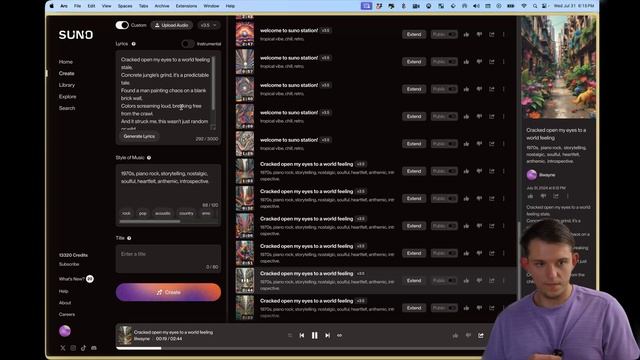The height and width of the screenshot is (360, 640).
Task: Open more options on 1:29 welcome to suno station
Action: click(x=504, y=144)
